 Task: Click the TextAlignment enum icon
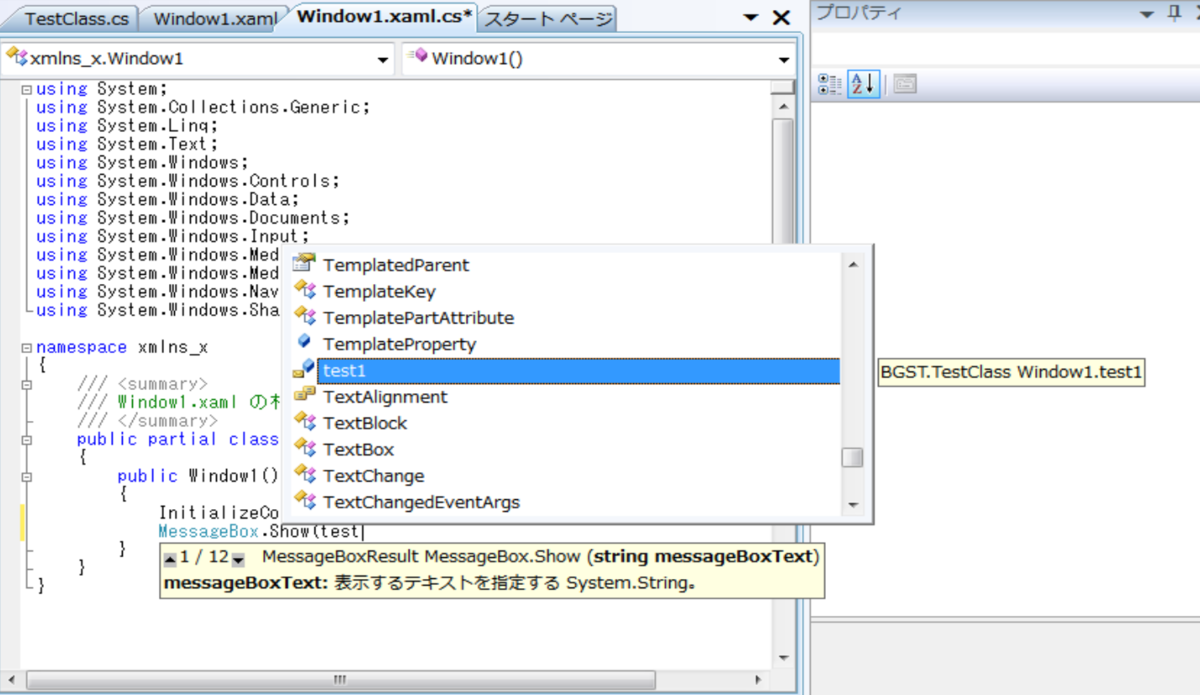304,395
